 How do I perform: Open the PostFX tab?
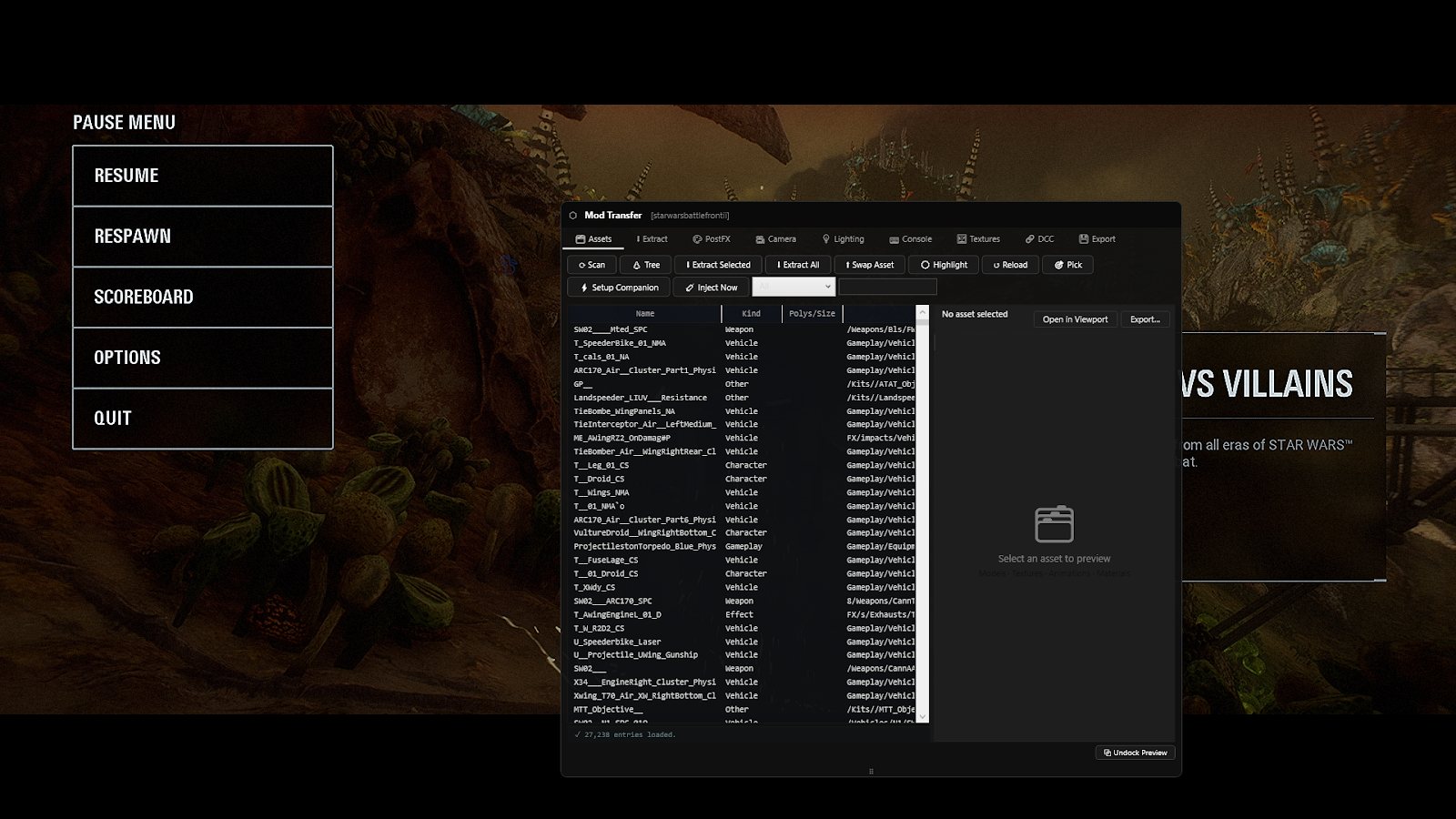pos(712,239)
